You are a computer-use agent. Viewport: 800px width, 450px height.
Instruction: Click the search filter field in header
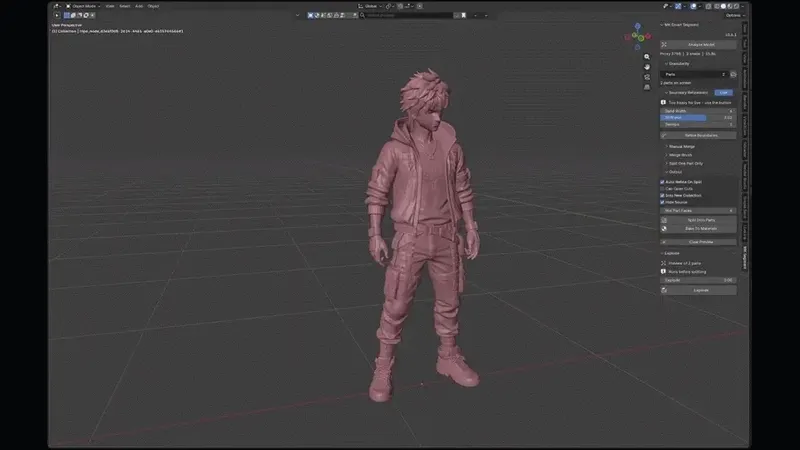[x=407, y=15]
